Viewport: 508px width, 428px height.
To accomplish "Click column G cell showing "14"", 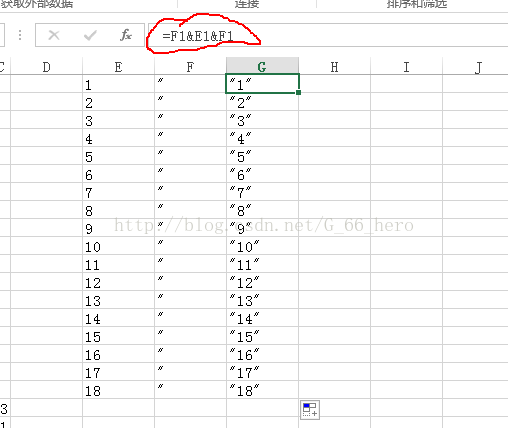I will [x=262, y=318].
